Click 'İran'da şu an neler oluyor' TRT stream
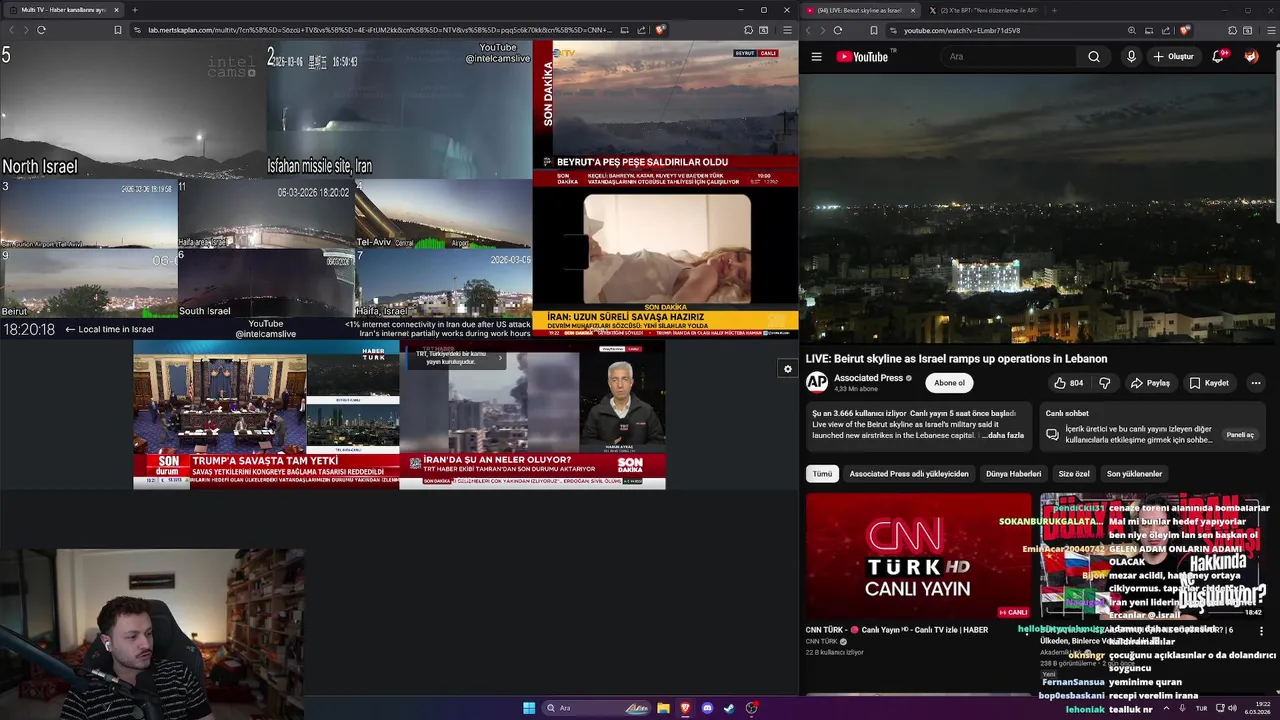The height and width of the screenshot is (720, 1280). [532, 414]
